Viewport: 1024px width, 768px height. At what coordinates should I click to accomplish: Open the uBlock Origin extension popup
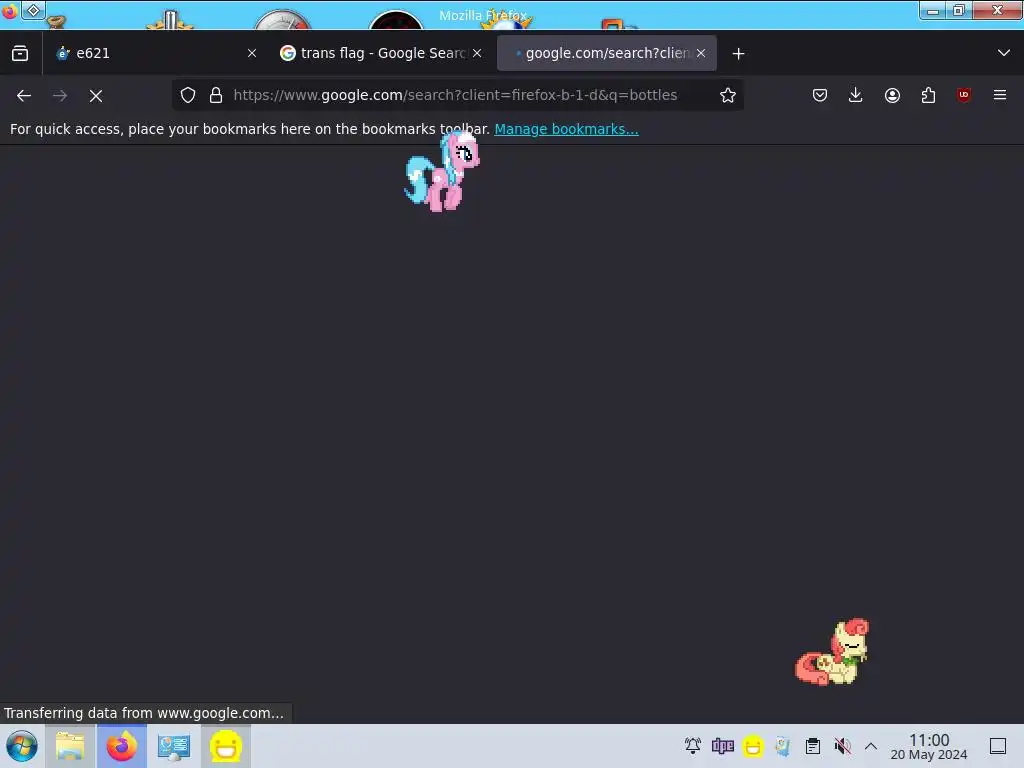point(964,95)
